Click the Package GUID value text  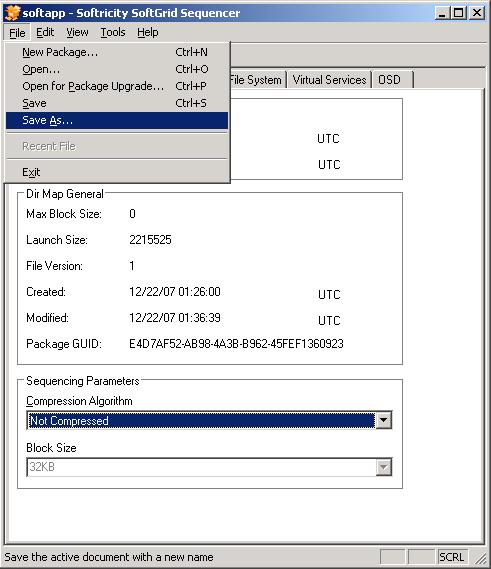[x=236, y=344]
